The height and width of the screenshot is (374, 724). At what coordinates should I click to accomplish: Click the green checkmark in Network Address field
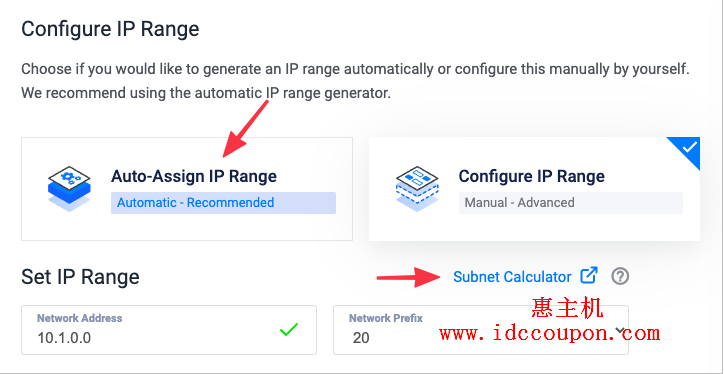[289, 330]
